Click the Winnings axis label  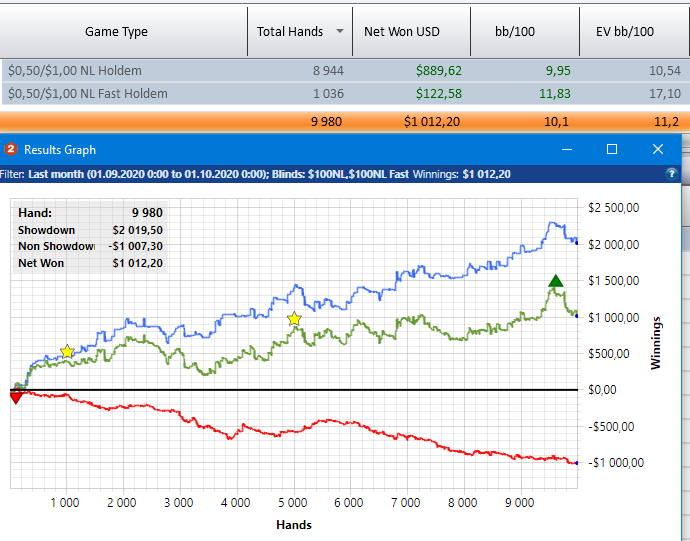(x=656, y=343)
